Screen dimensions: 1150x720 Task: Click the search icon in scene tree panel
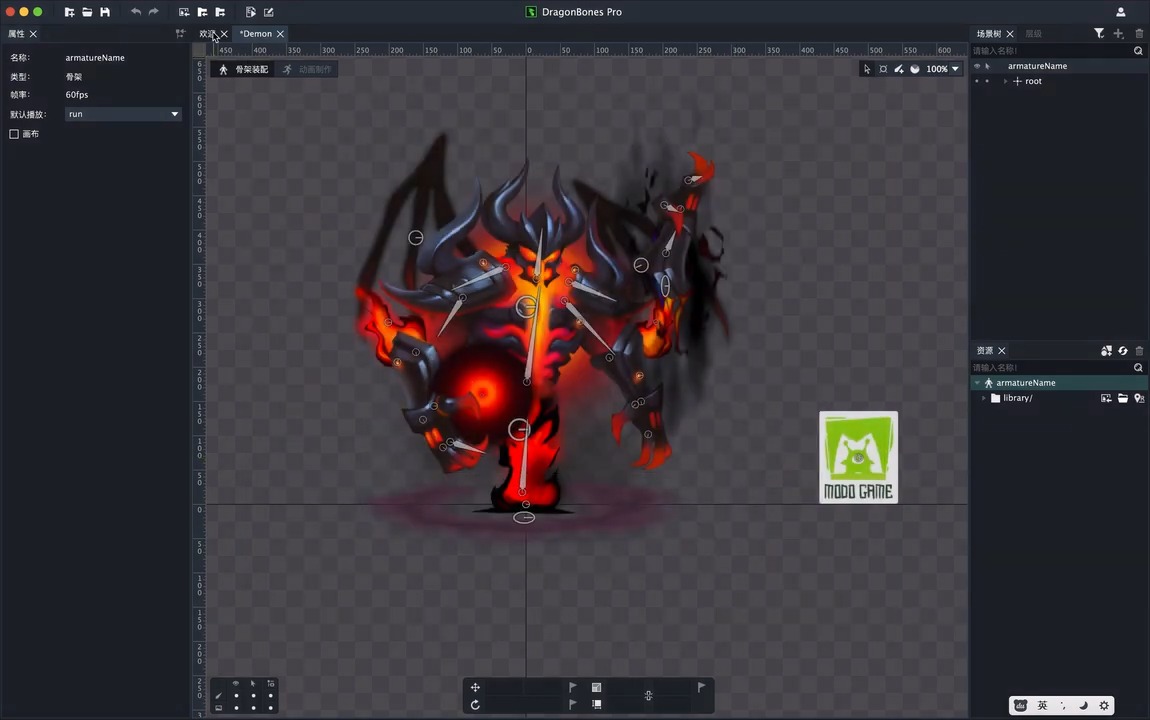tap(1138, 51)
